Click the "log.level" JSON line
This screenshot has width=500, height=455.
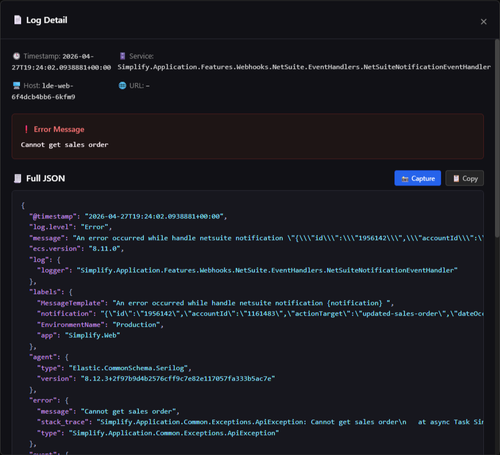pos(71,227)
